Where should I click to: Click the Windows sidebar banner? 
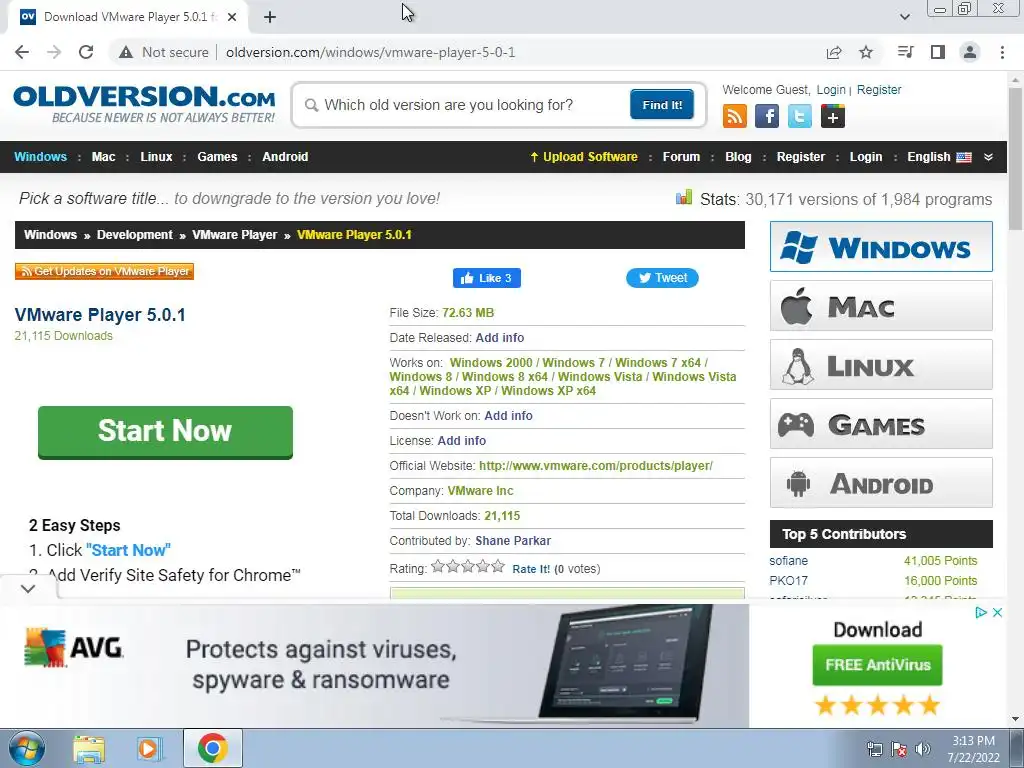881,246
